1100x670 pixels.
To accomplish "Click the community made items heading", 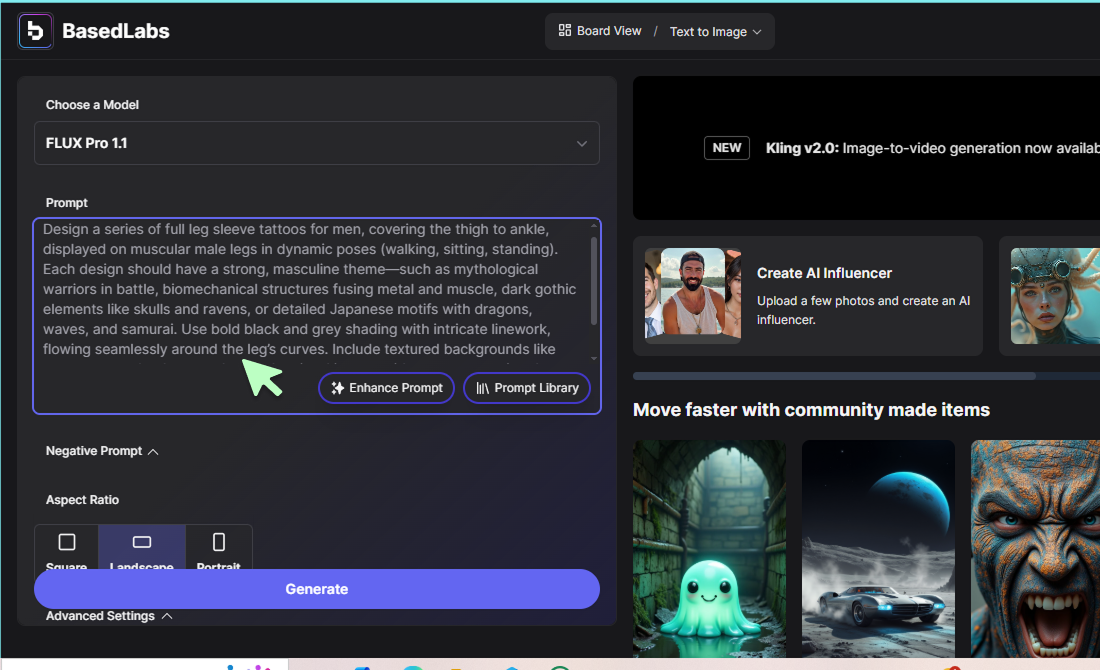I will (811, 410).
